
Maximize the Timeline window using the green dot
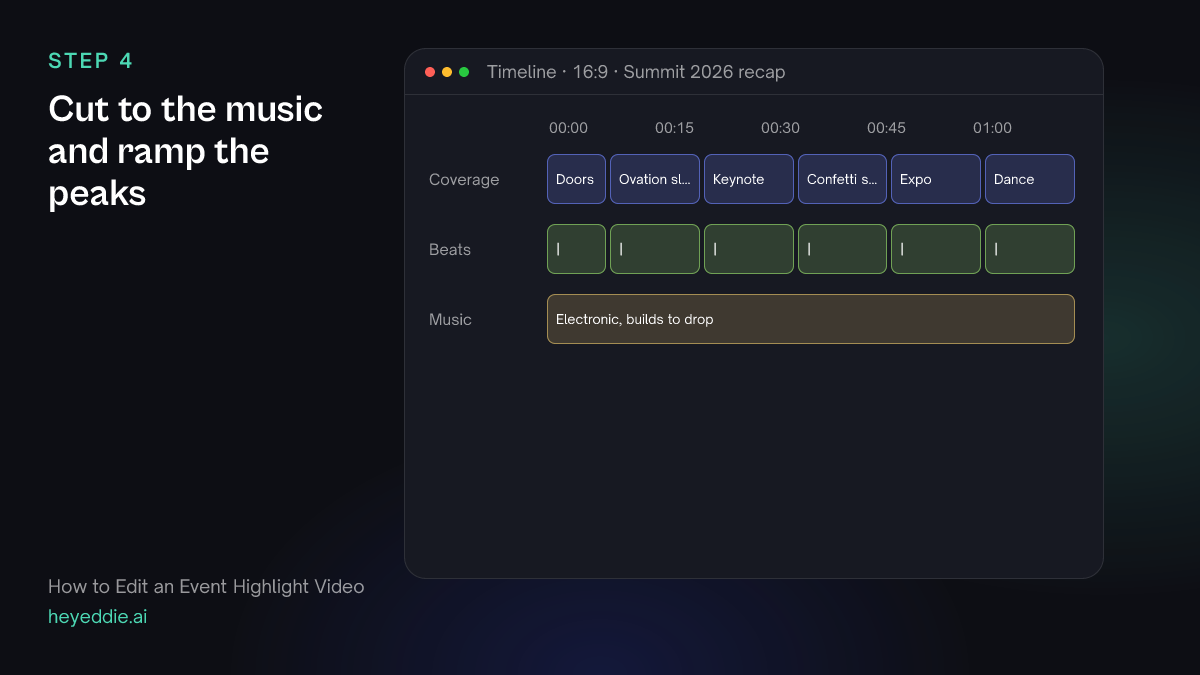(x=464, y=72)
